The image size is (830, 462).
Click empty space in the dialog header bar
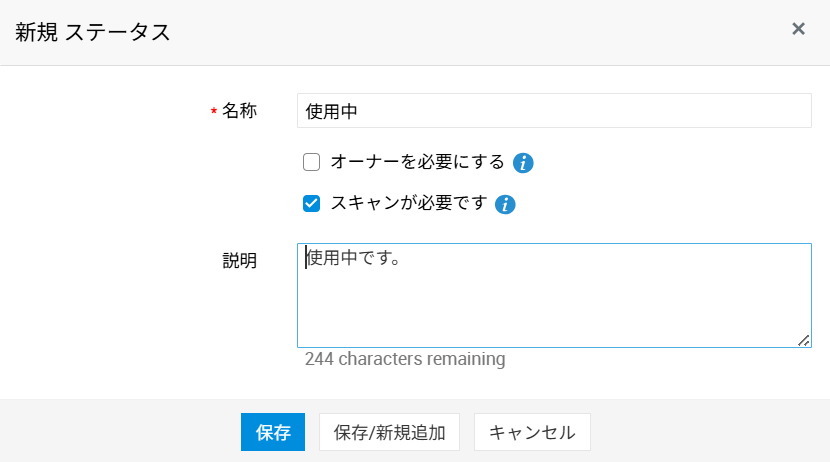click(480, 32)
